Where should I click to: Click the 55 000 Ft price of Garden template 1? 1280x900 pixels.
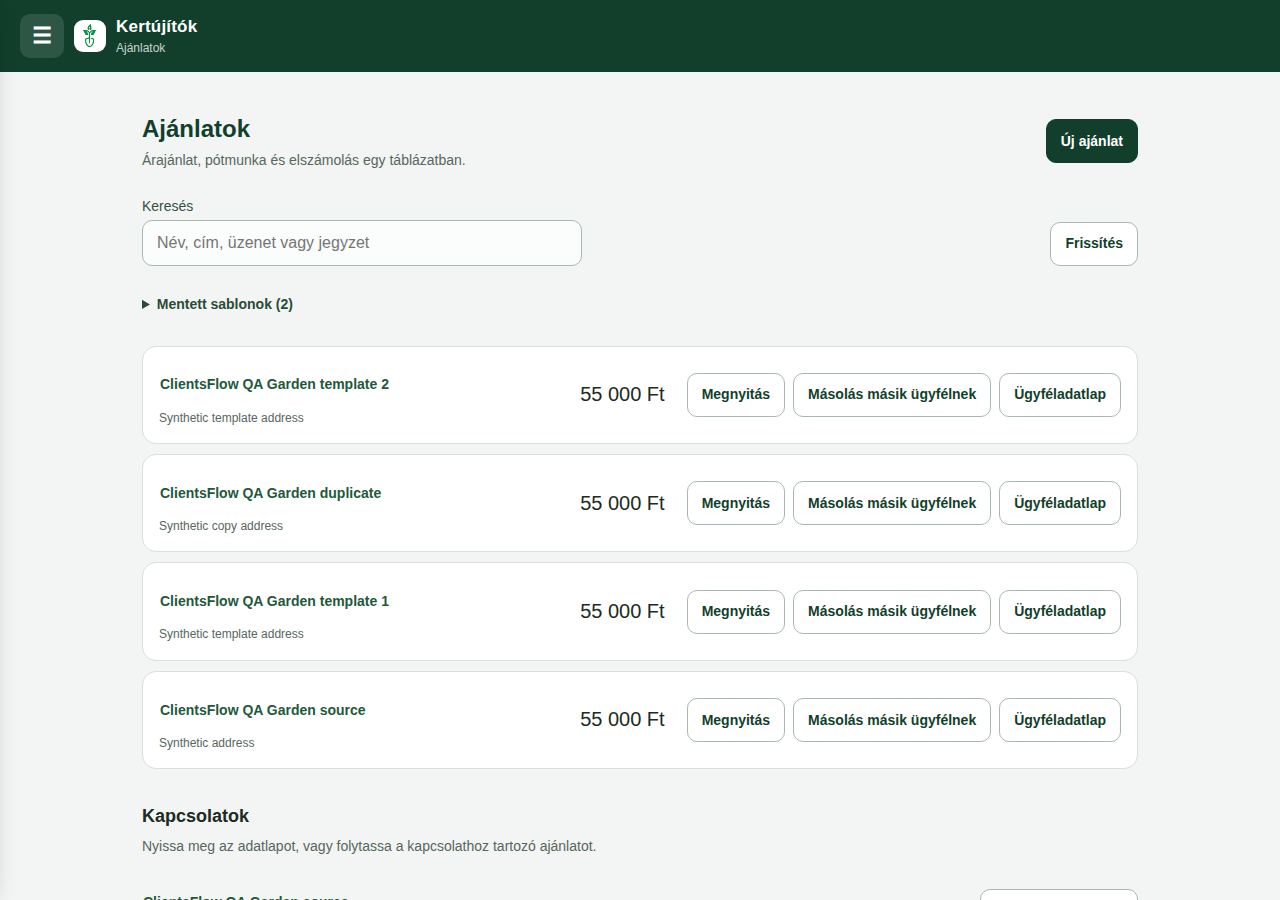tap(622, 612)
